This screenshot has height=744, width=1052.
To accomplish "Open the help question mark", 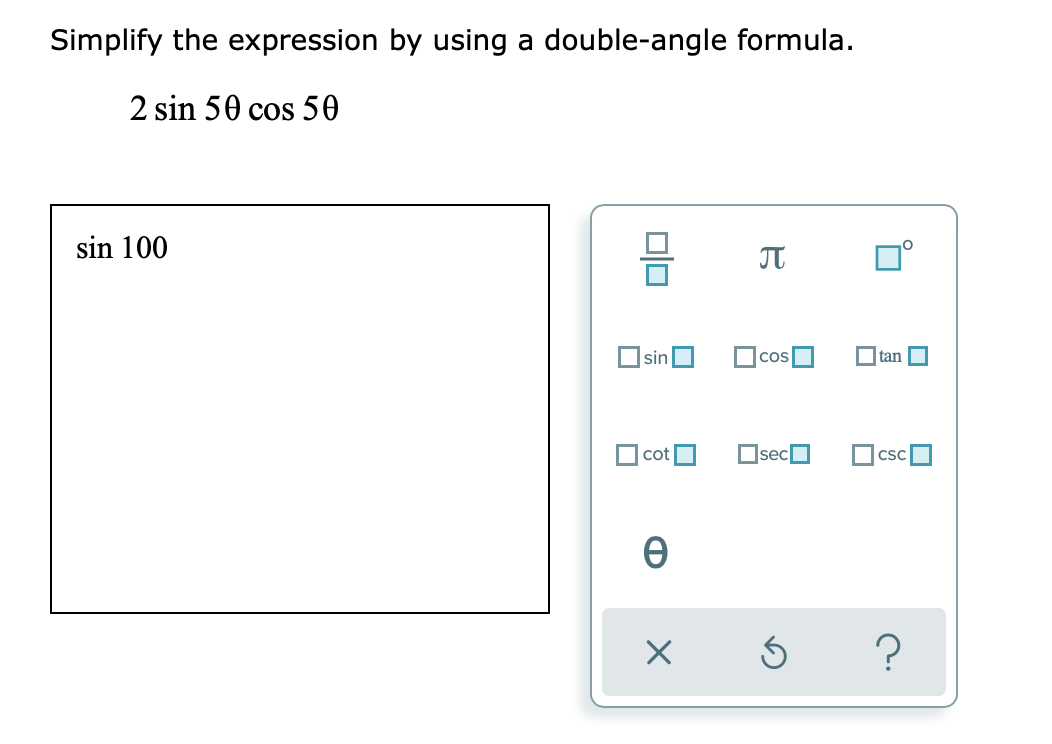I will [x=889, y=652].
